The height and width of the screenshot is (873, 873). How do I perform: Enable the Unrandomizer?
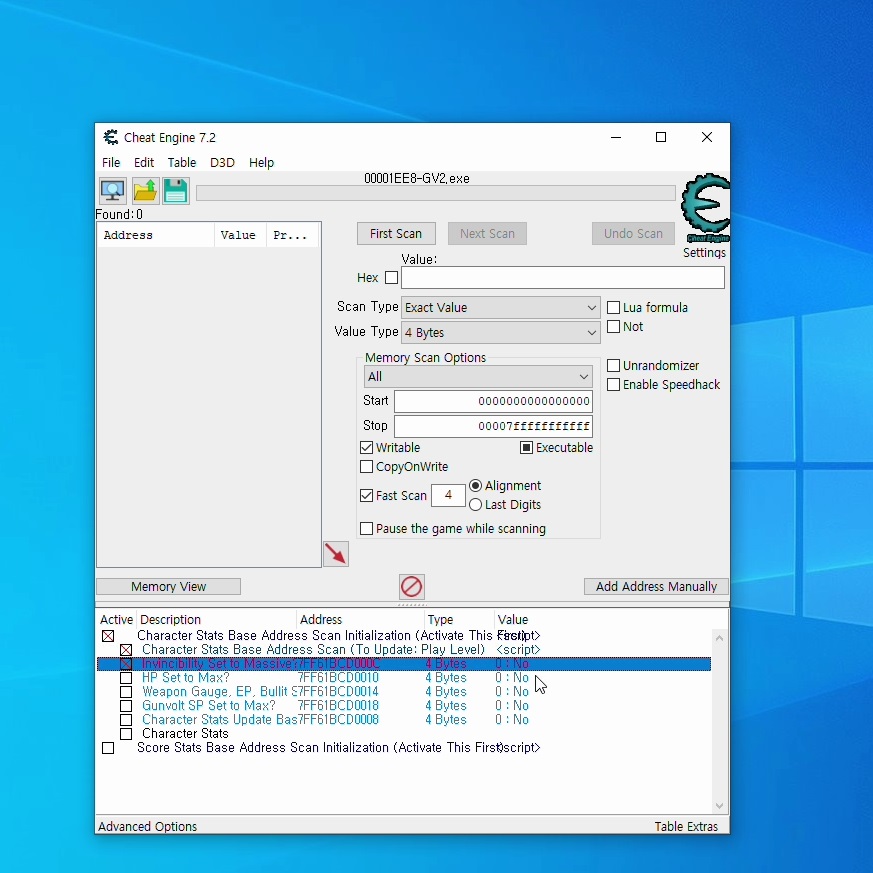pos(613,366)
